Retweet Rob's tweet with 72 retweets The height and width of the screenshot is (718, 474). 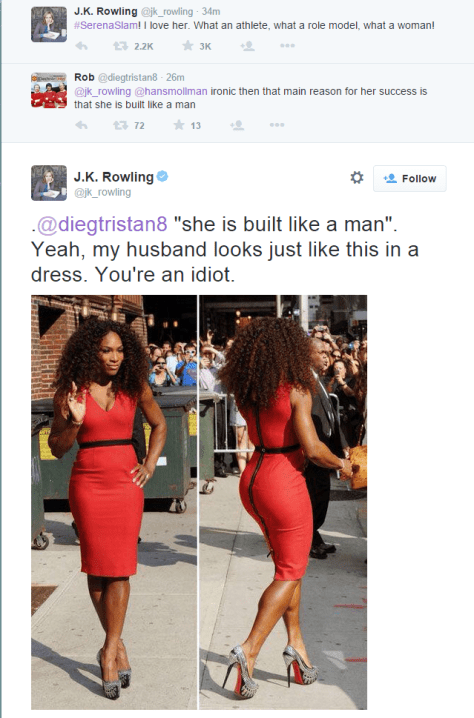click(121, 125)
